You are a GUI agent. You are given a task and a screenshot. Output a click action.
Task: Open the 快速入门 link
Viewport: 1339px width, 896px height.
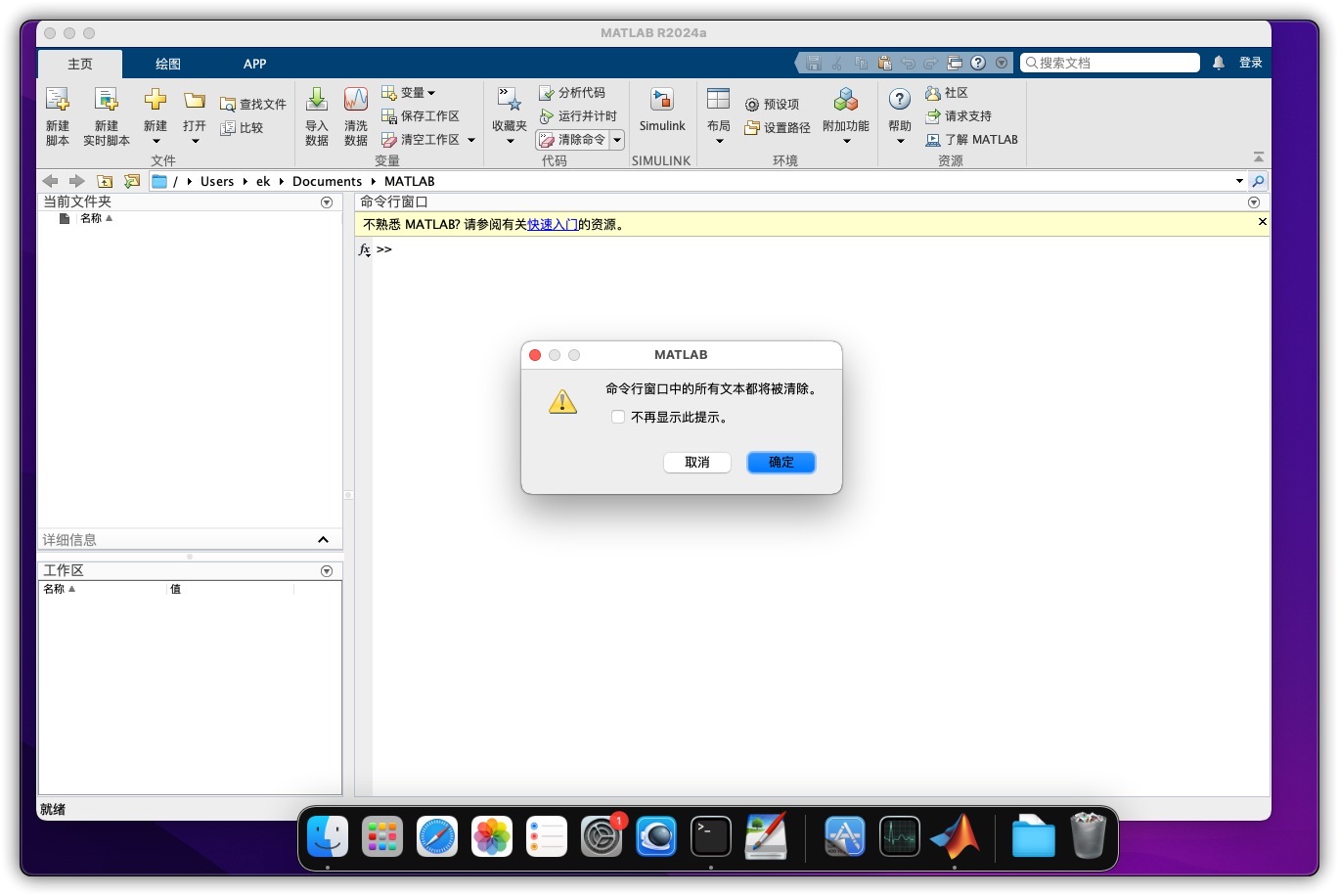click(553, 224)
